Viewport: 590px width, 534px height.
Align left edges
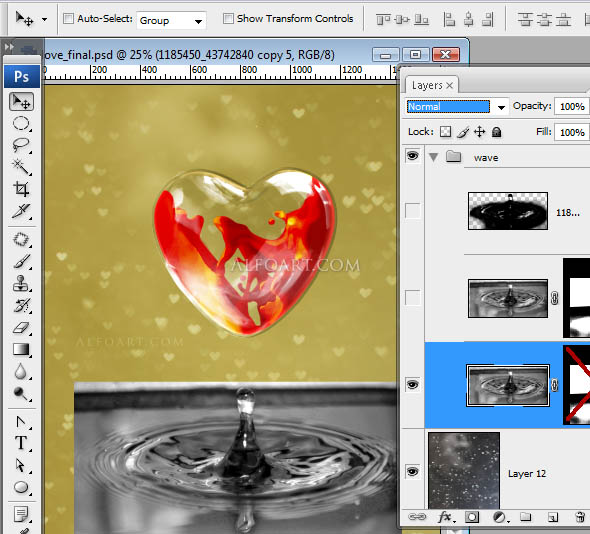(x=449, y=19)
